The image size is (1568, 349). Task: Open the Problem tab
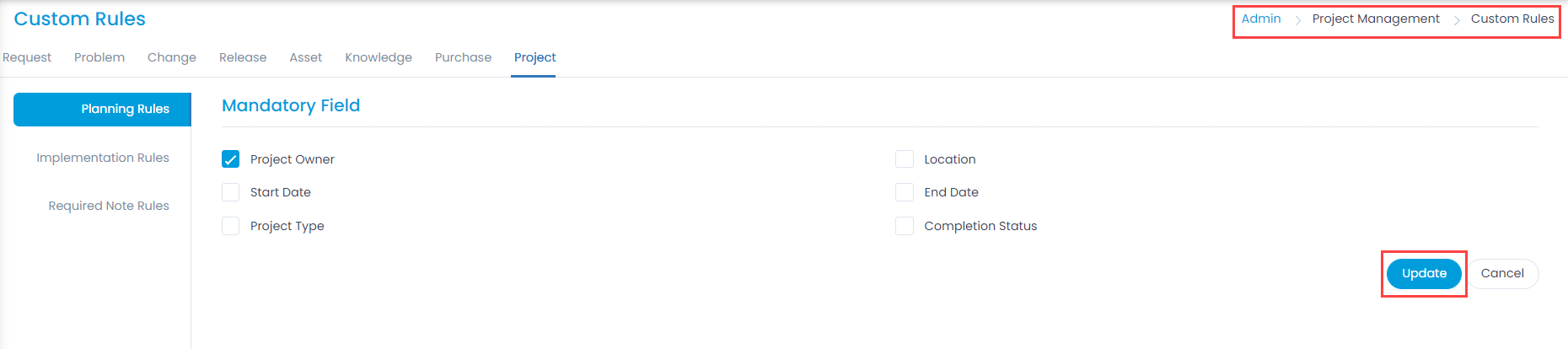pos(99,57)
